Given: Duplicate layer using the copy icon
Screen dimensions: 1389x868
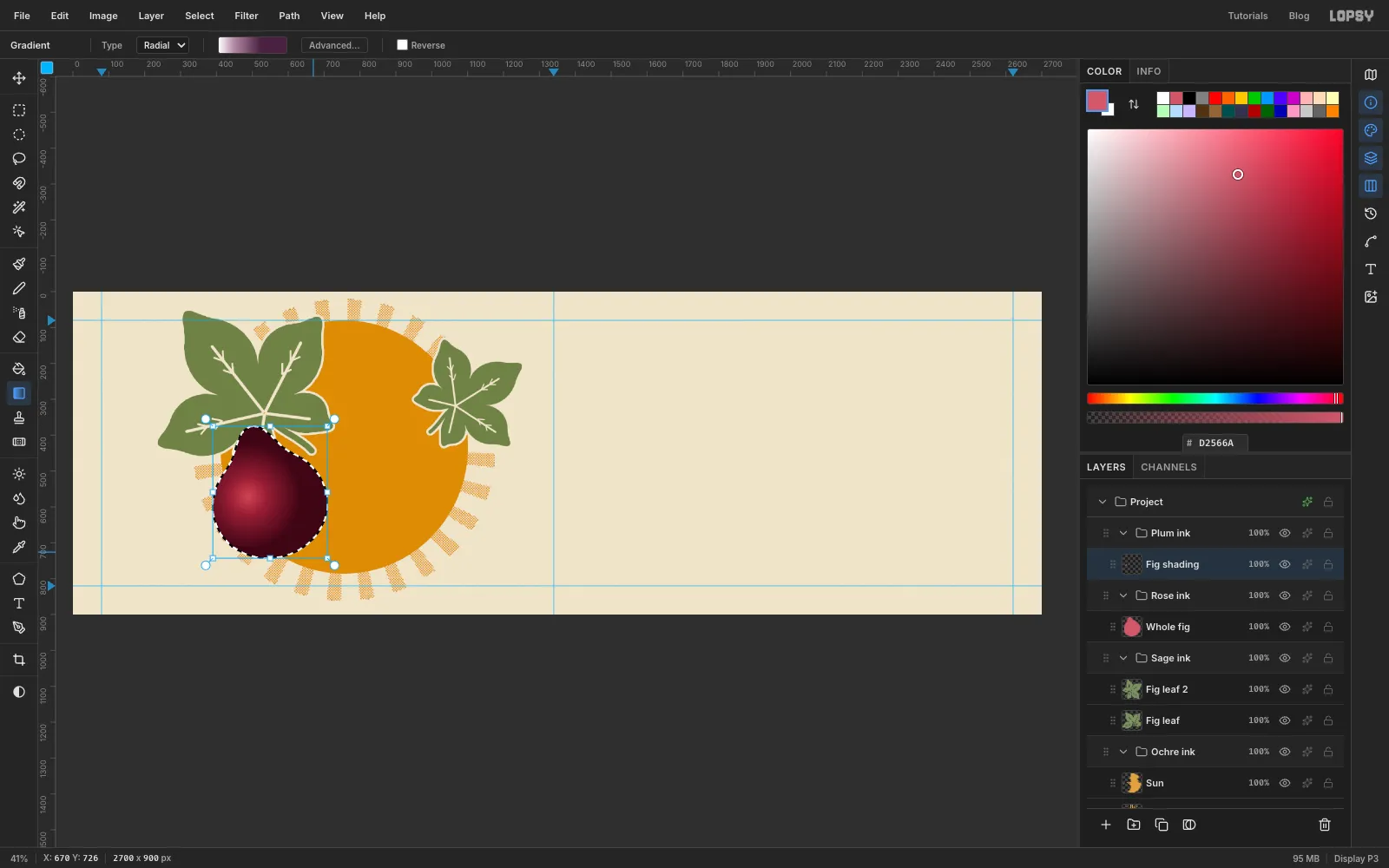Looking at the screenshot, I should 1162,825.
